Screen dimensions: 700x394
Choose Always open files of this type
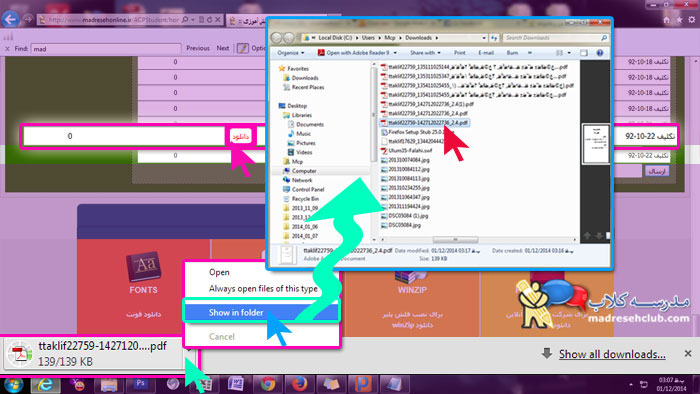263,289
